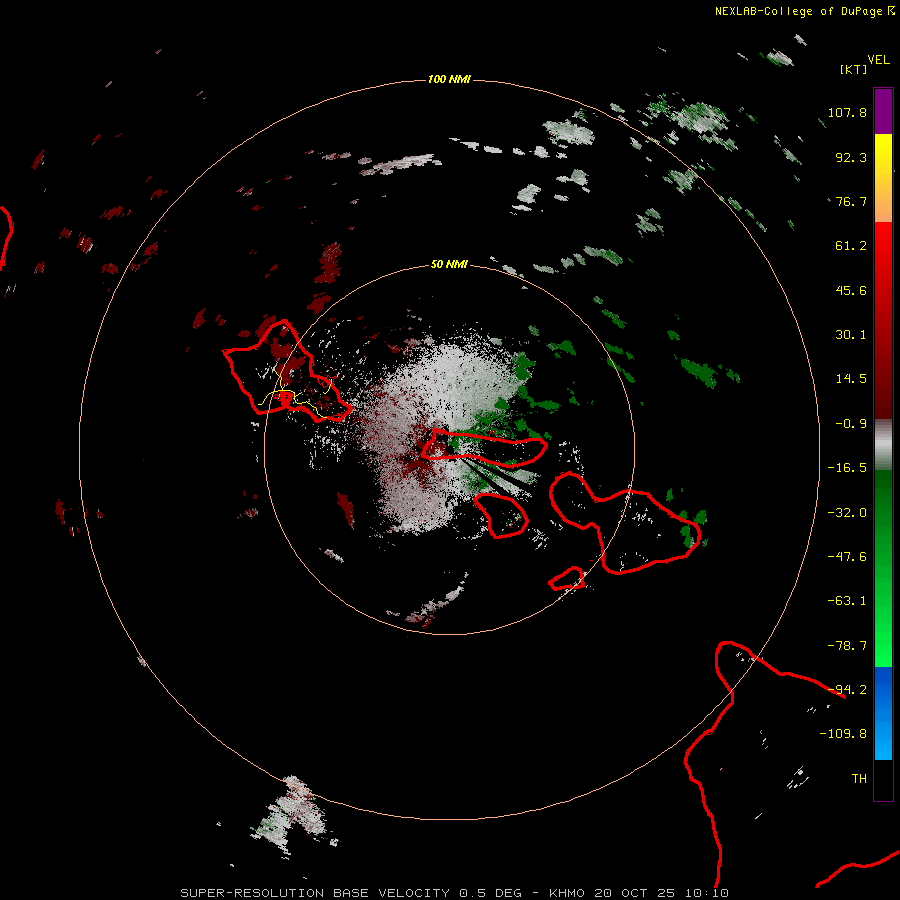Click the 76.7 velocity scale value
Screen dimensions: 900x900
[x=851, y=201]
